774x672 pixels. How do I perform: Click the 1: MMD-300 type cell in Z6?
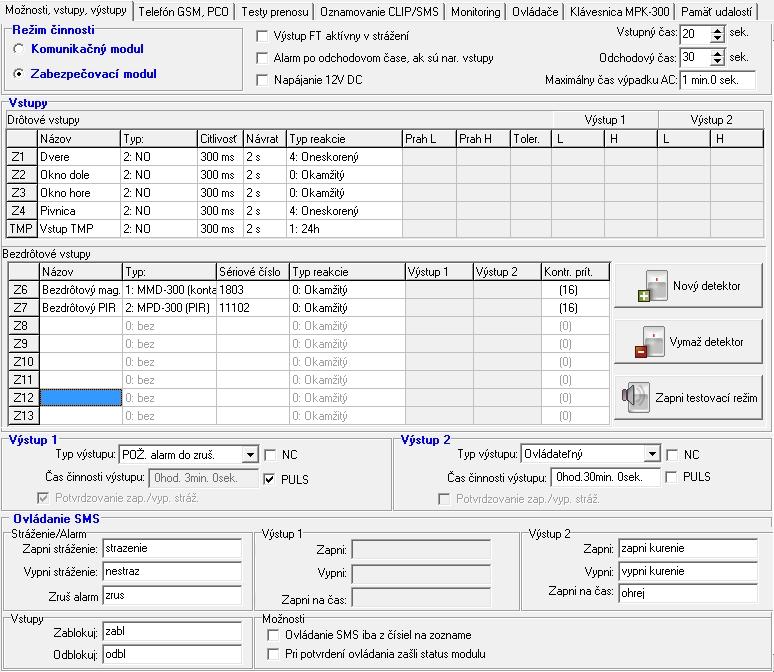coord(169,290)
